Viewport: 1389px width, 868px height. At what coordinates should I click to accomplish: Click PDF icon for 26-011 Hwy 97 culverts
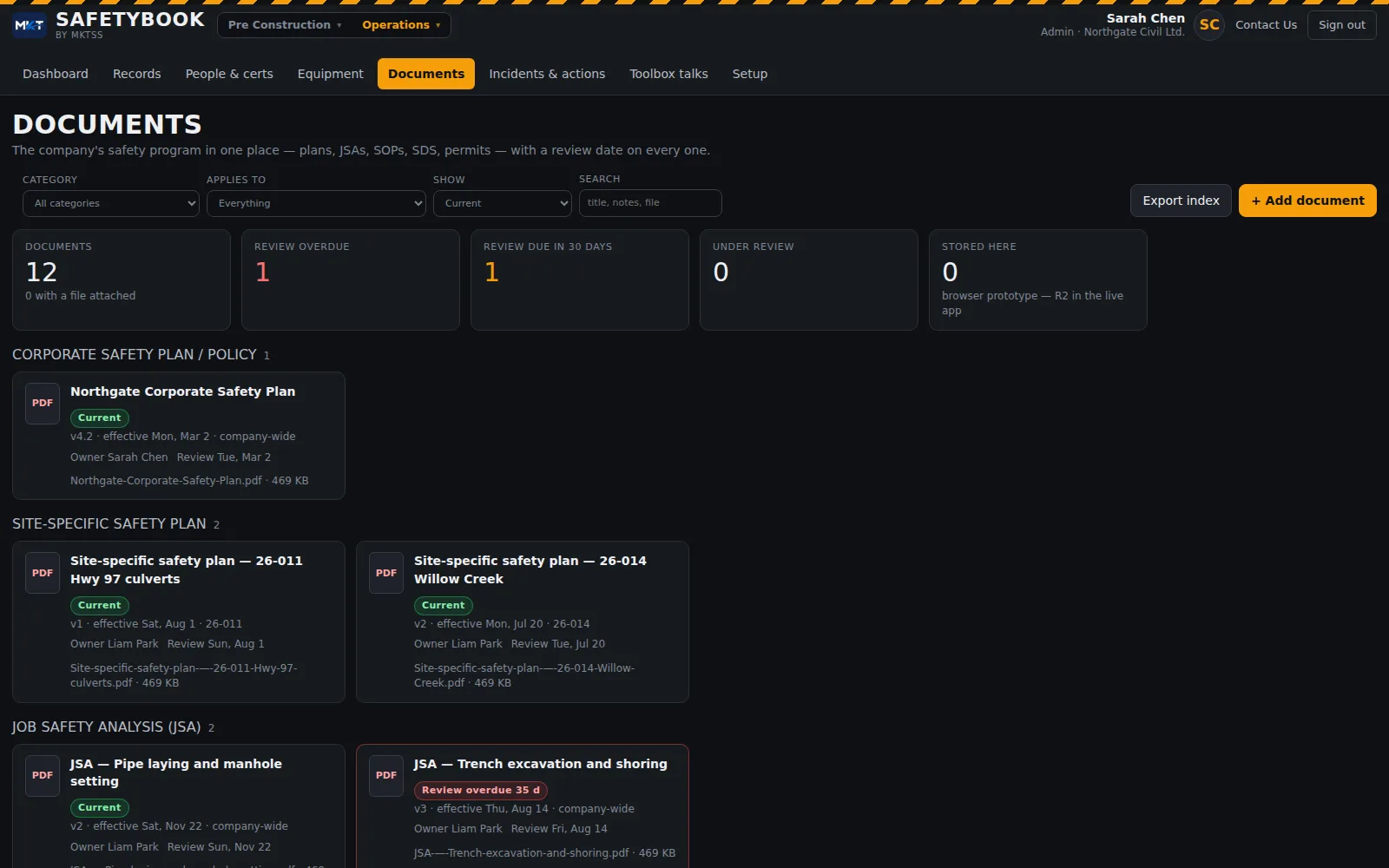coord(43,573)
